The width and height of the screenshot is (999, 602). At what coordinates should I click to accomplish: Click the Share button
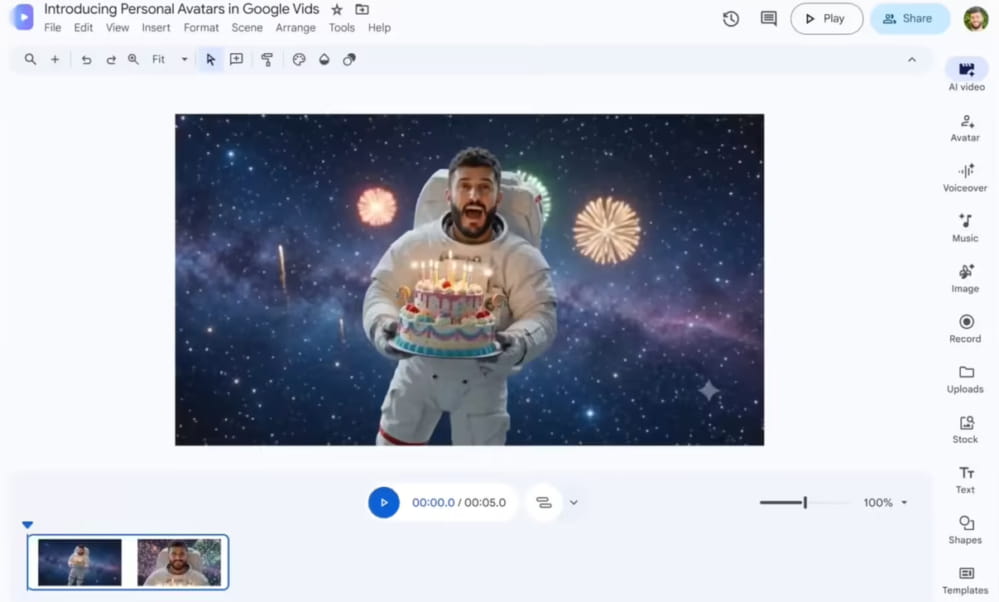909,18
